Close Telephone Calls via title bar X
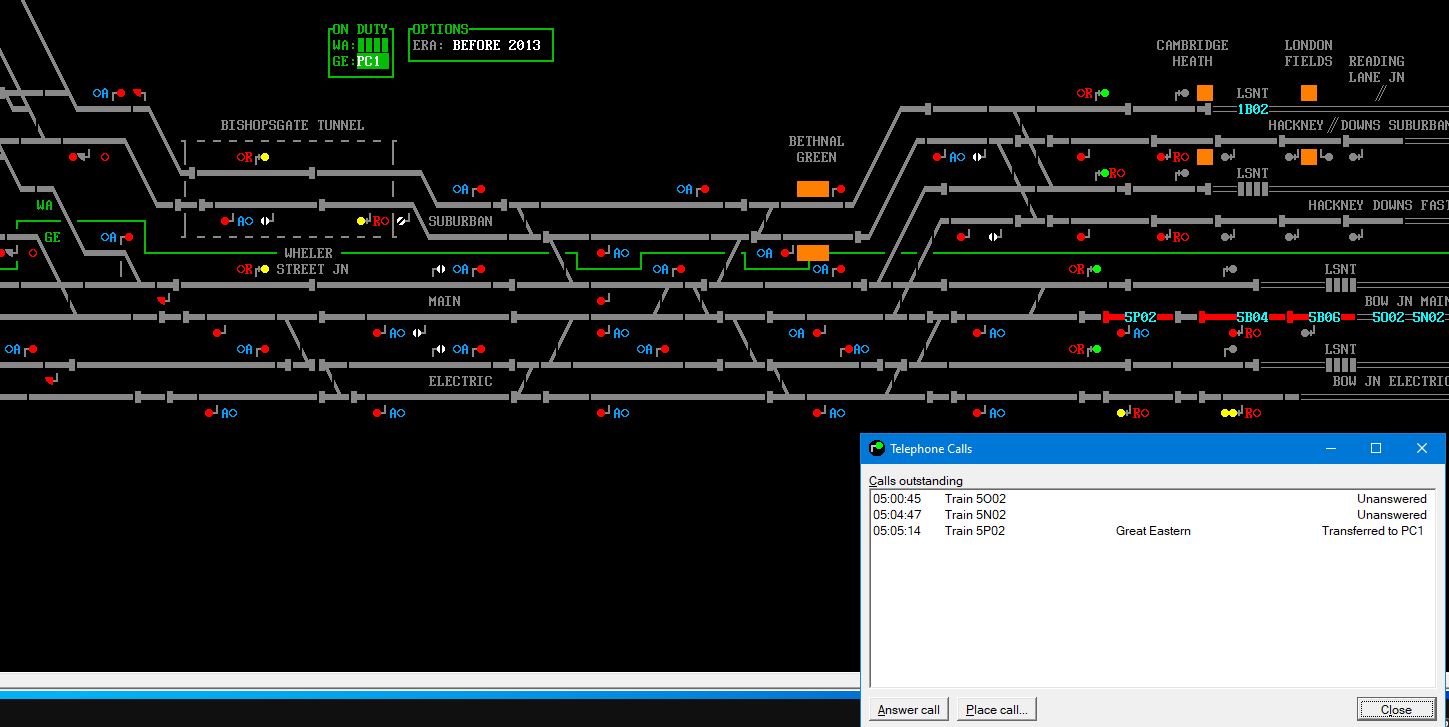The image size is (1449, 727). pos(1422,449)
